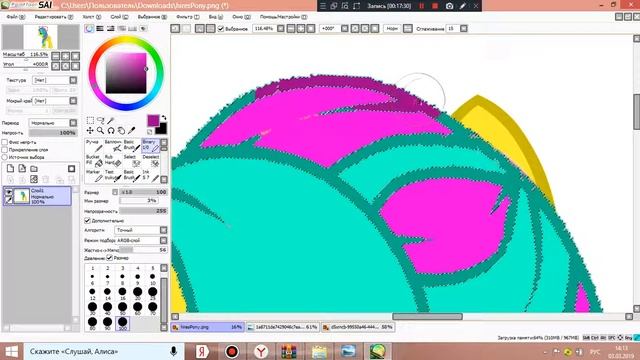Image resolution: width=640 pixels, height=360 pixels.
Task: Open the Windows Start button
Action: coord(11,351)
